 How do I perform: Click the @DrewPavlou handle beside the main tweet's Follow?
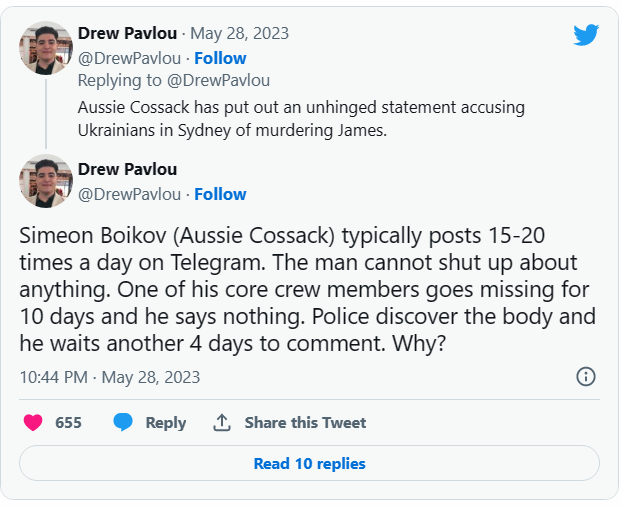[x=130, y=194]
